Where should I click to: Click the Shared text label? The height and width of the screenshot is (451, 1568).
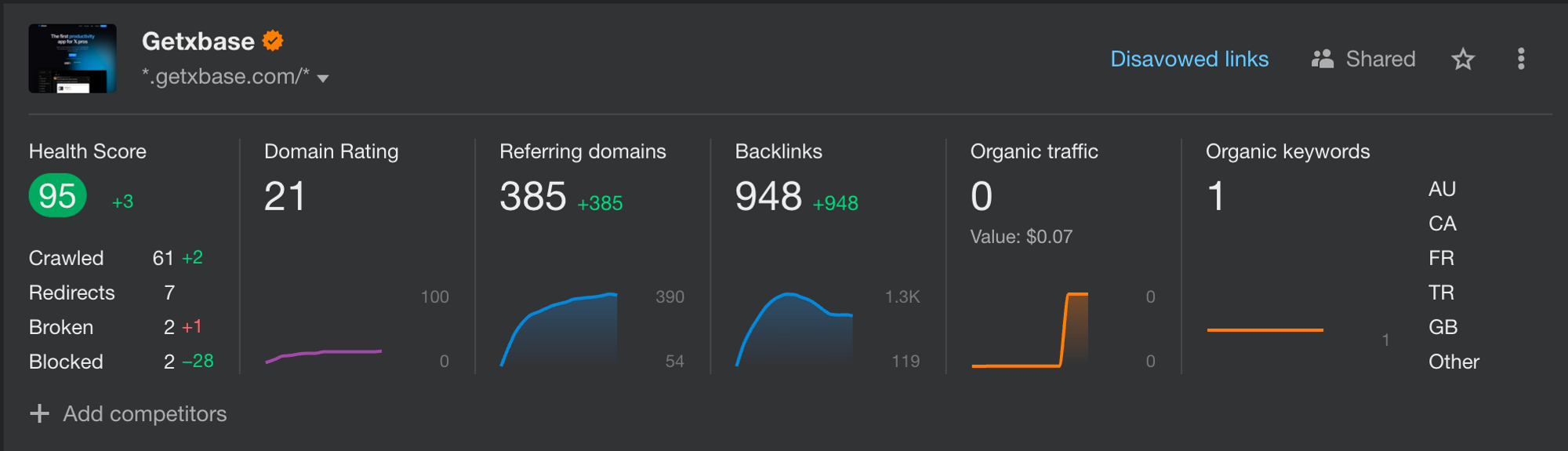[x=1381, y=59]
